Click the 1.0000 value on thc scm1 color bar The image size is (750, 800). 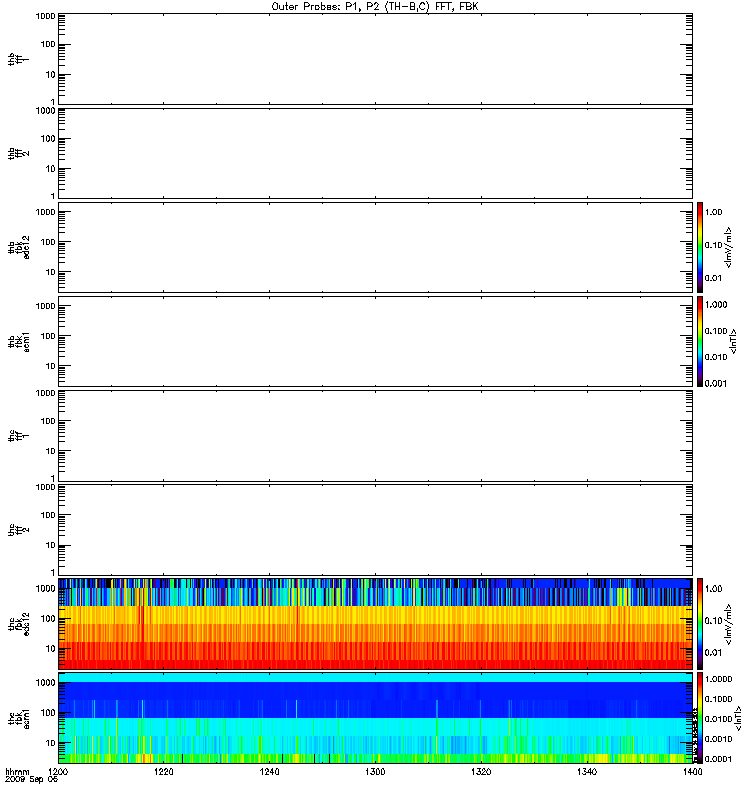coord(718,679)
